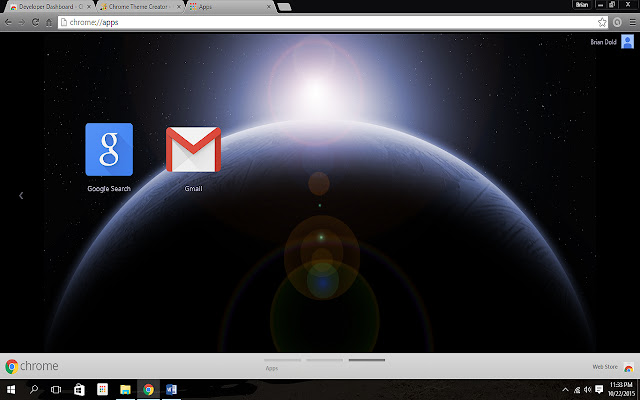Screen dimensions: 640x400
Task: Open the Windows Start menu
Action: 10,389
